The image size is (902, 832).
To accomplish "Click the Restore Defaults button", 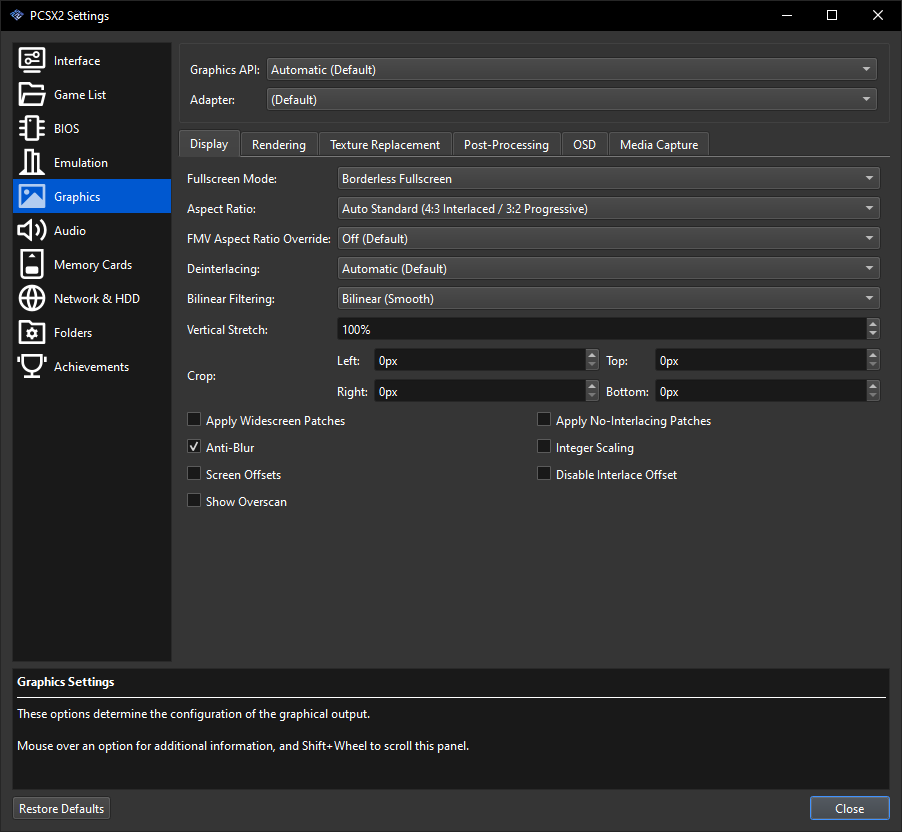I will tap(62, 808).
